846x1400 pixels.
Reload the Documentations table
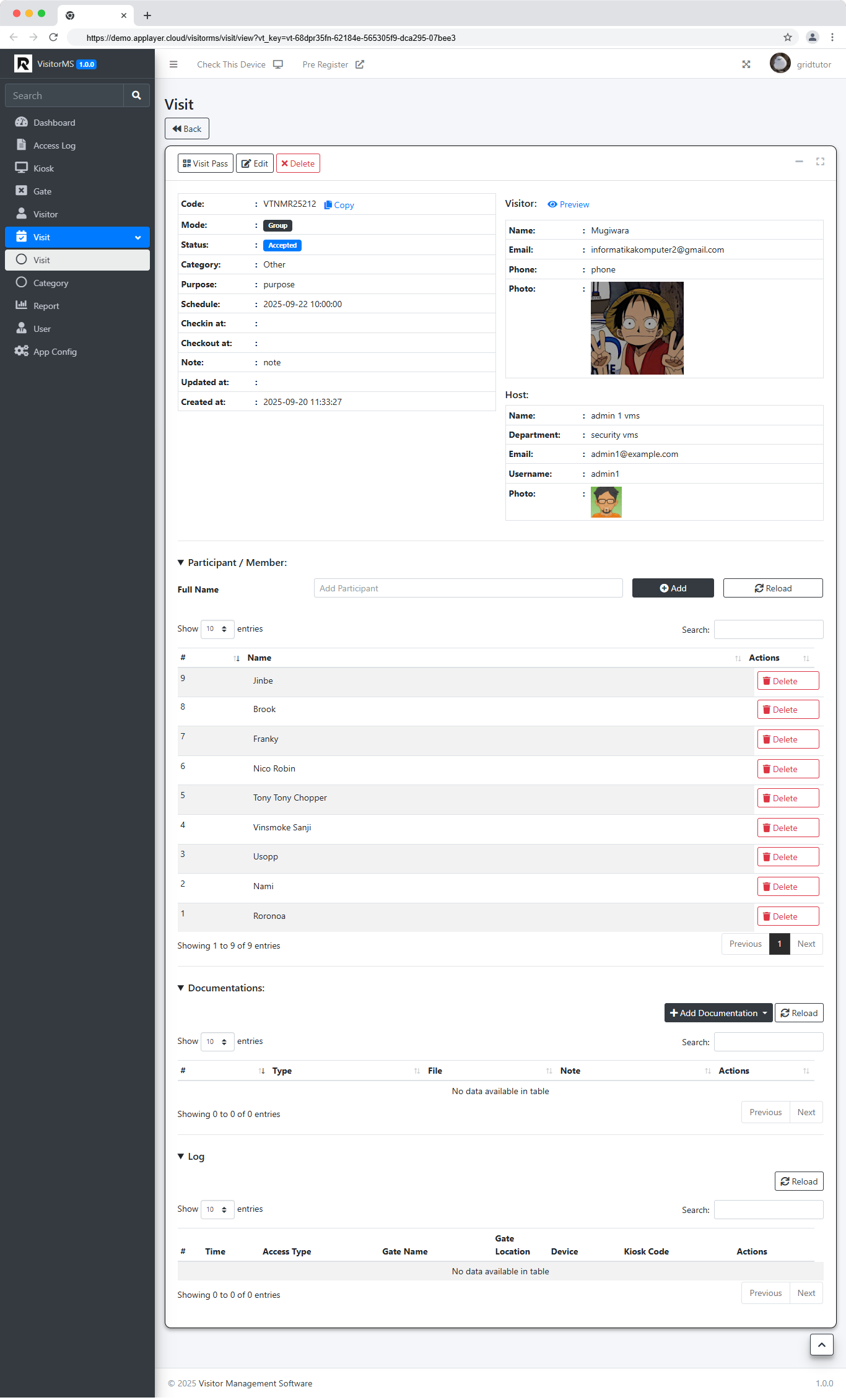tap(799, 1013)
